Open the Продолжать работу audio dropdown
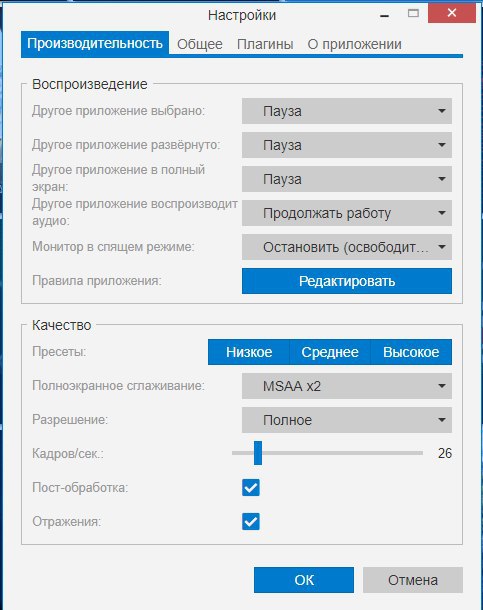 tap(346, 213)
